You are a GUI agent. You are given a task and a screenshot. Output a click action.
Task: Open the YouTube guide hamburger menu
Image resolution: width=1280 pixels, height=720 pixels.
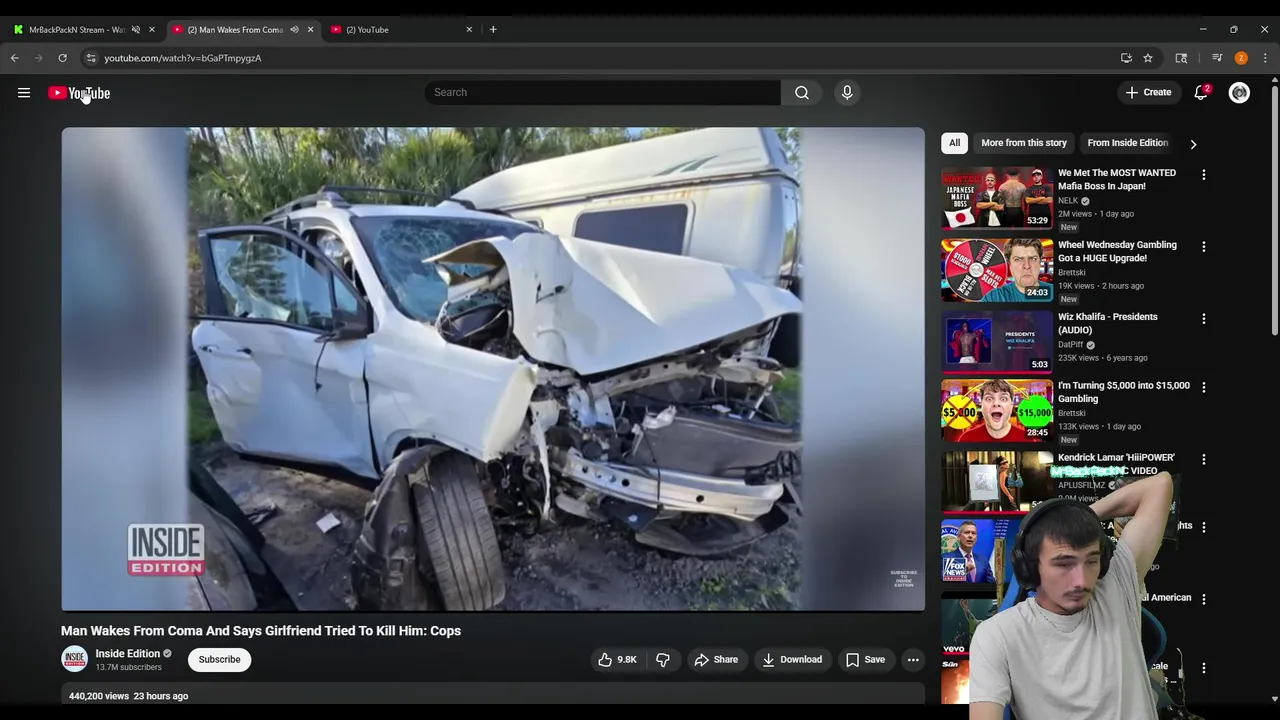click(24, 93)
